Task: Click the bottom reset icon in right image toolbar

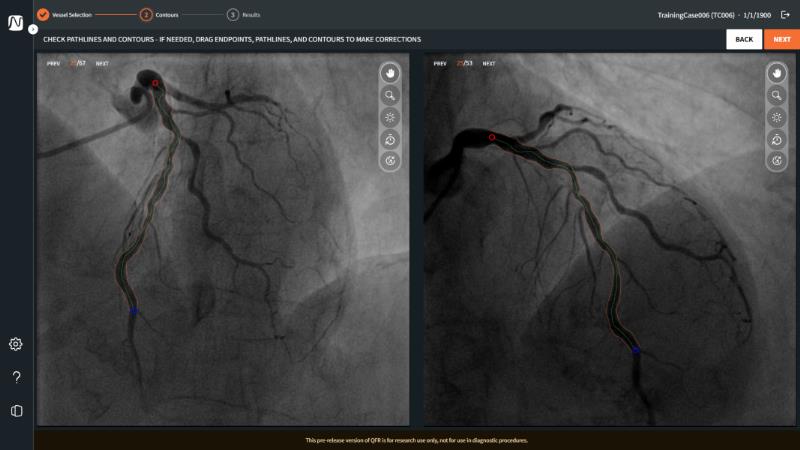Action: pyautogui.click(x=776, y=161)
